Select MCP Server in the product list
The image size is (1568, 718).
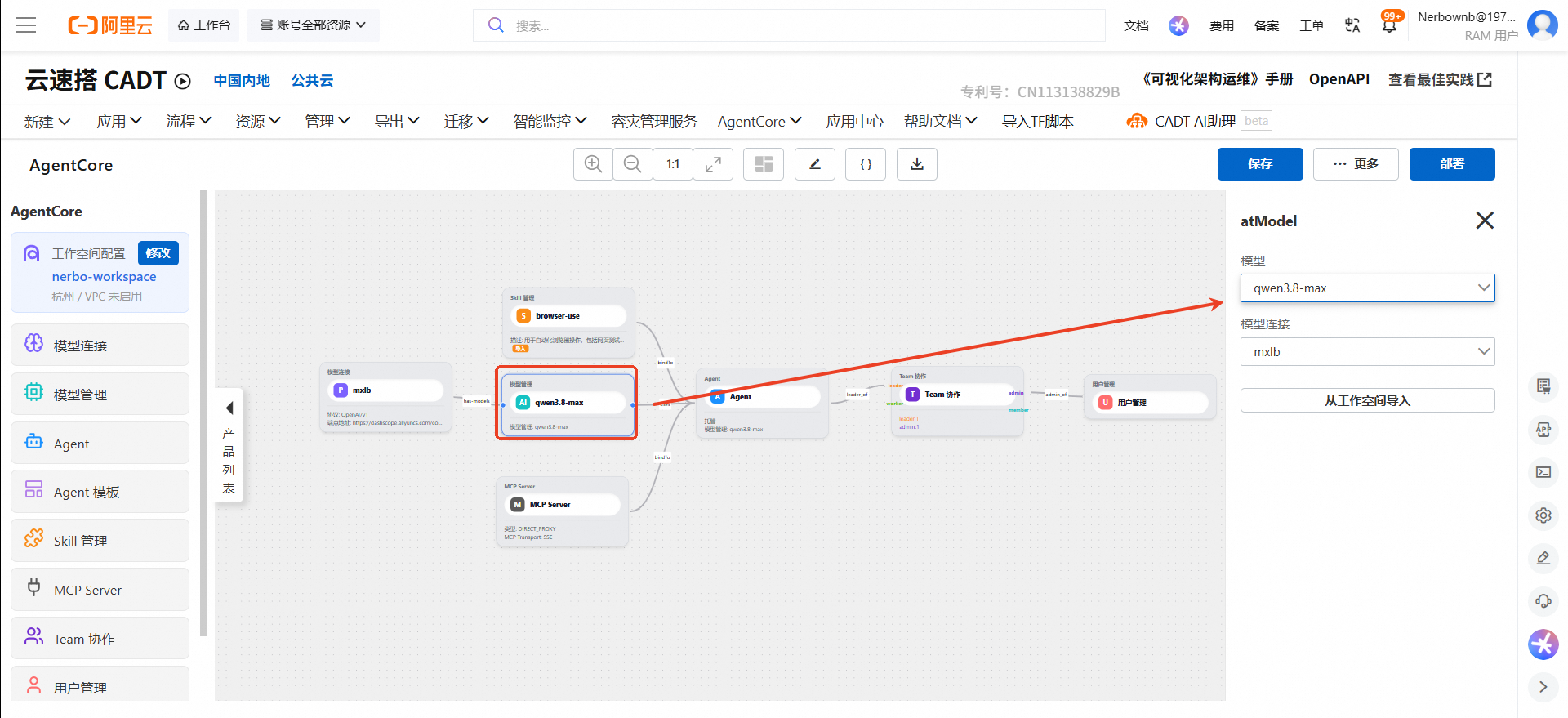(x=100, y=589)
